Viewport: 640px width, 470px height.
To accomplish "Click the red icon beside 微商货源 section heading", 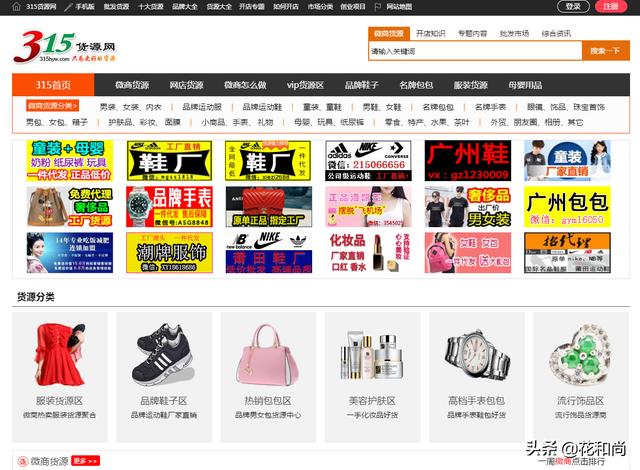I will coord(23,461).
